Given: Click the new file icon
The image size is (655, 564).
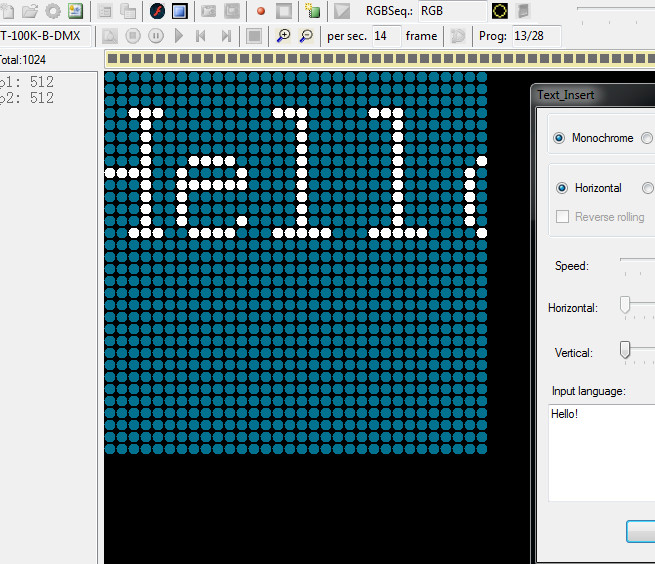Looking at the screenshot, I should 7,11.
